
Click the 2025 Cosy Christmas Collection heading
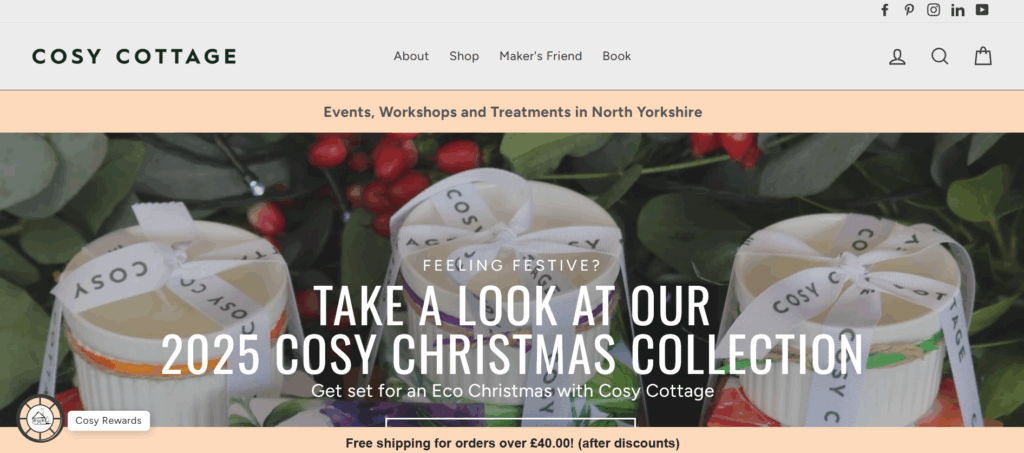tap(512, 354)
